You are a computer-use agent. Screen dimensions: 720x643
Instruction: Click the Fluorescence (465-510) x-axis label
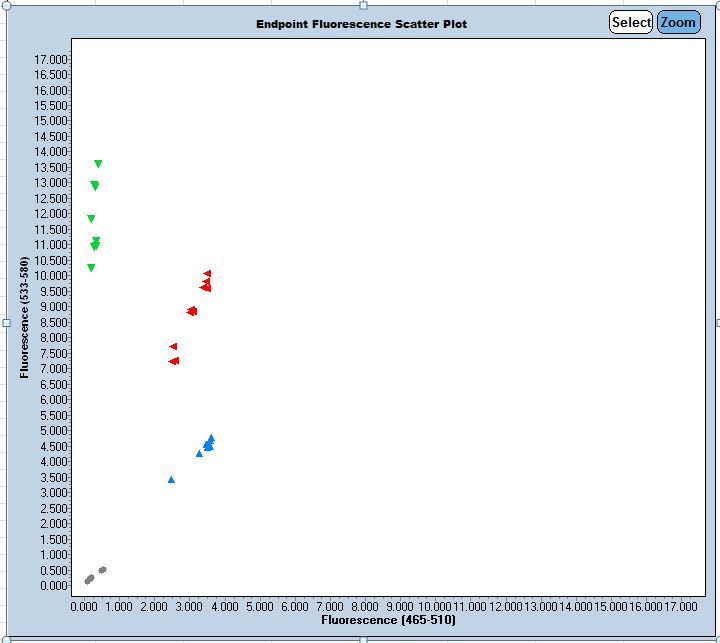[x=387, y=621]
